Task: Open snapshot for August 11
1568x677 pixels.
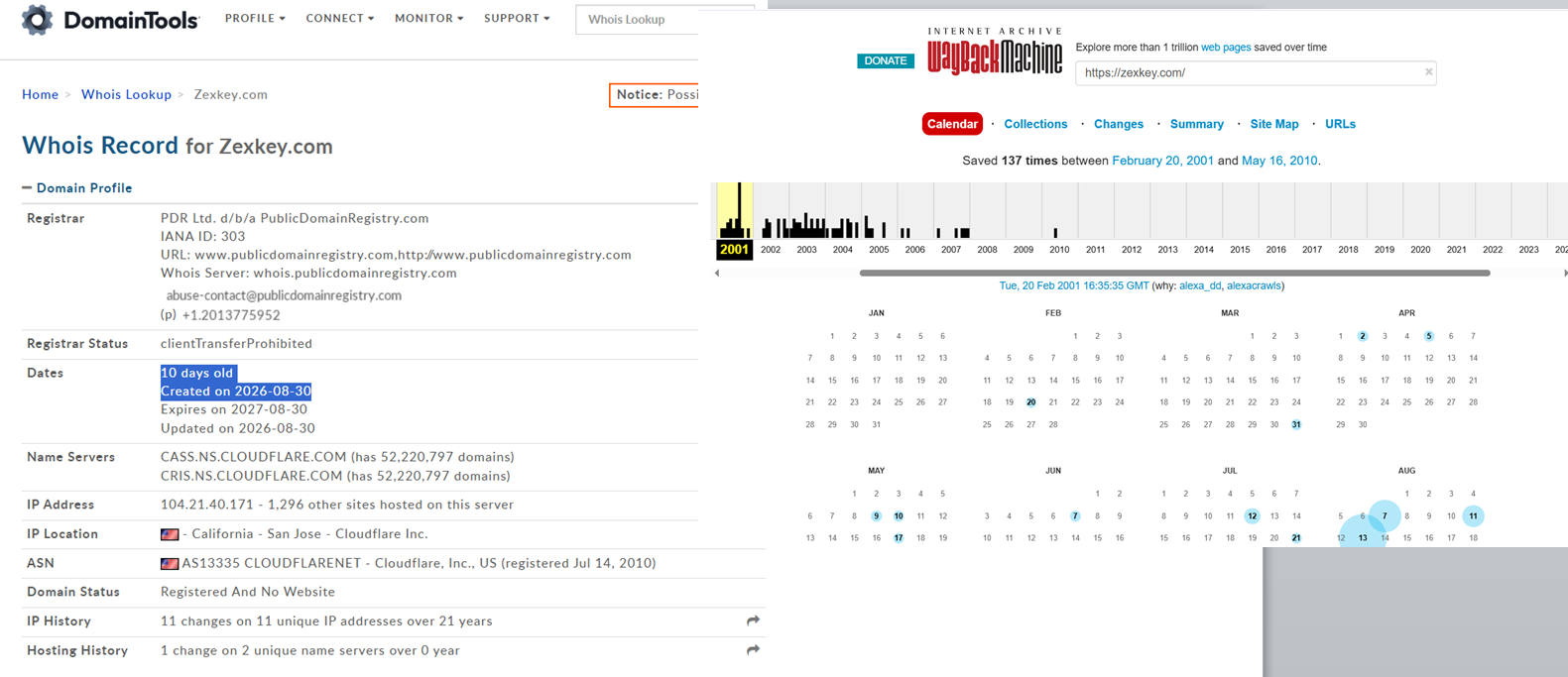Action: [1474, 516]
